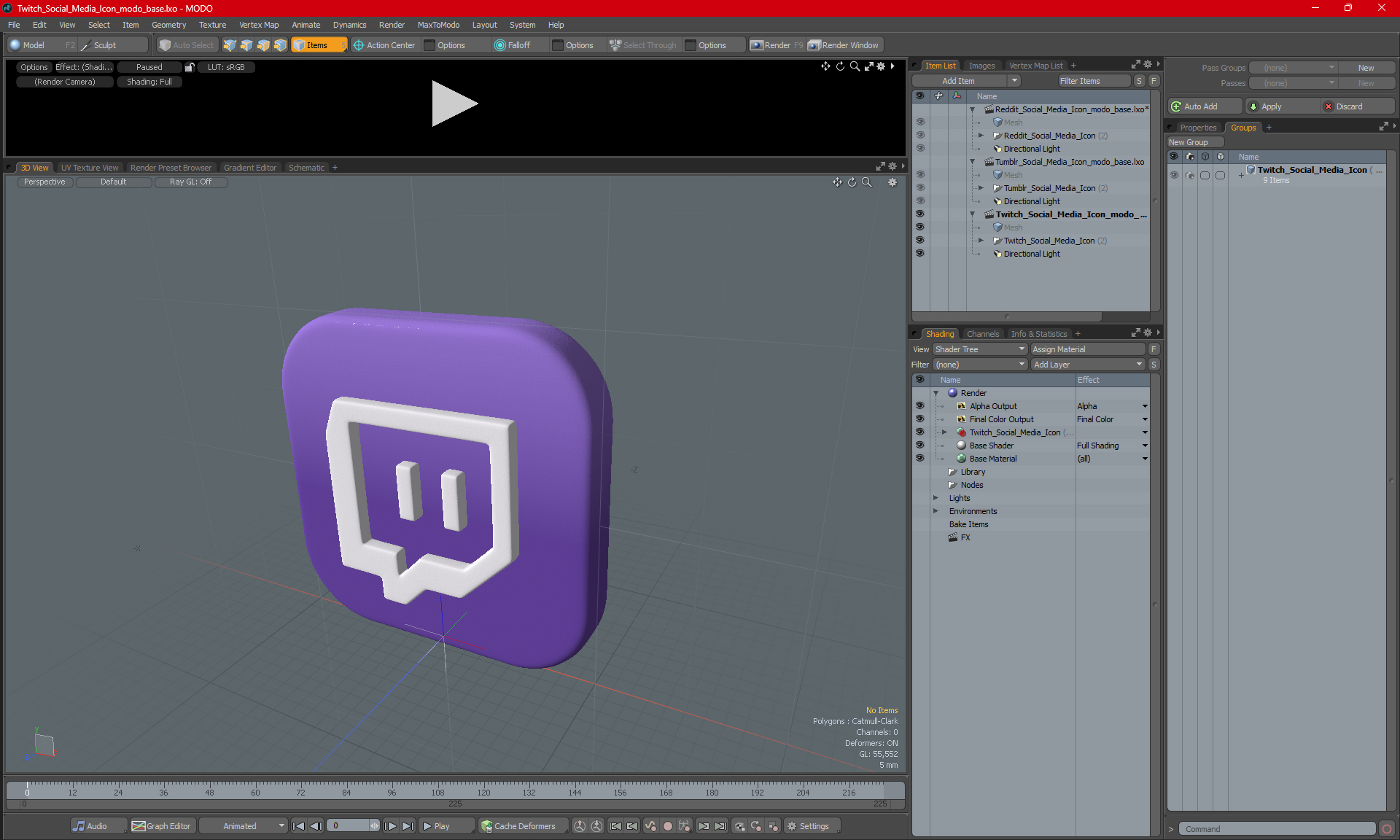Screen dimensions: 1400x840
Task: Step to previous frame
Action: [316, 826]
